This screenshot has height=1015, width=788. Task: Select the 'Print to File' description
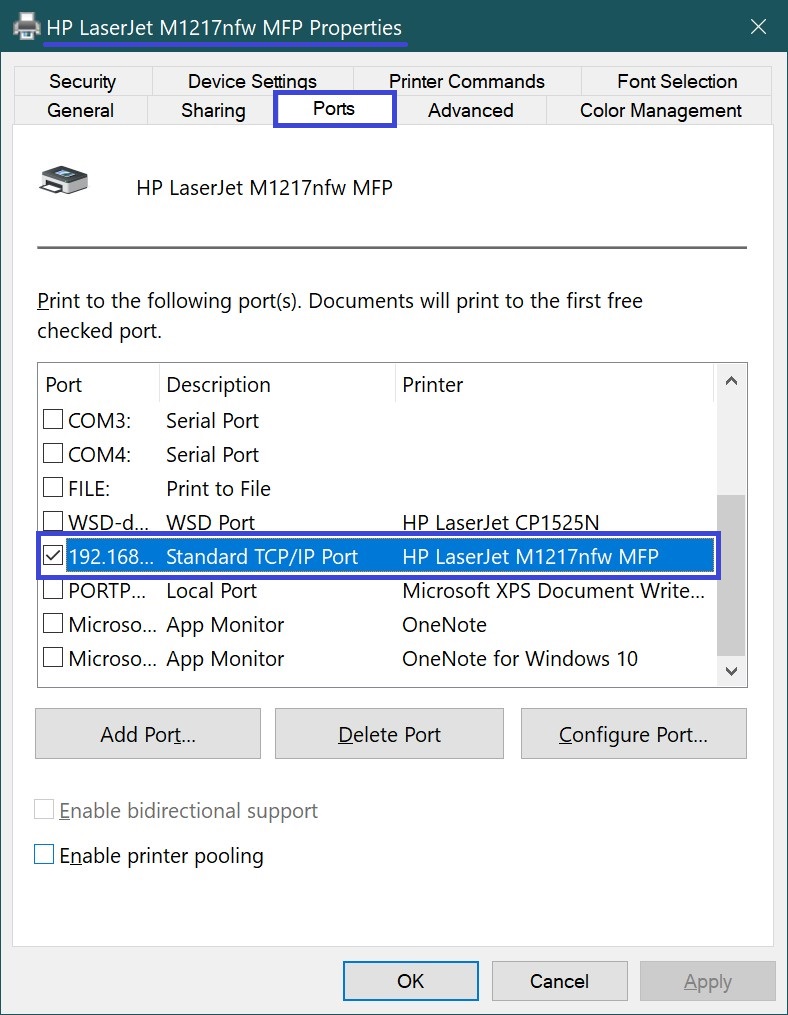(x=218, y=489)
